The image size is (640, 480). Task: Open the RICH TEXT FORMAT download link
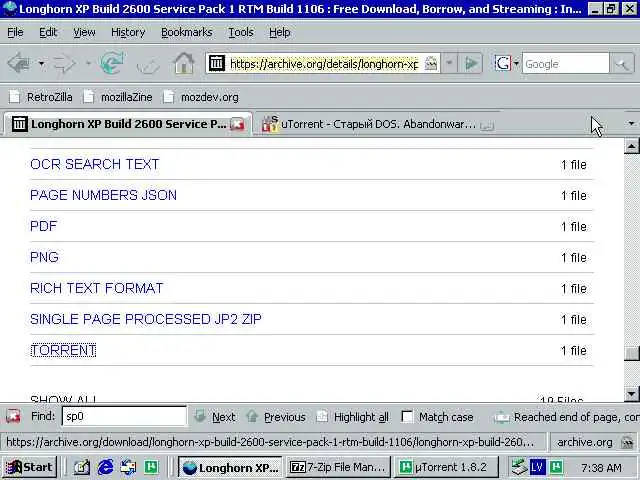97,288
